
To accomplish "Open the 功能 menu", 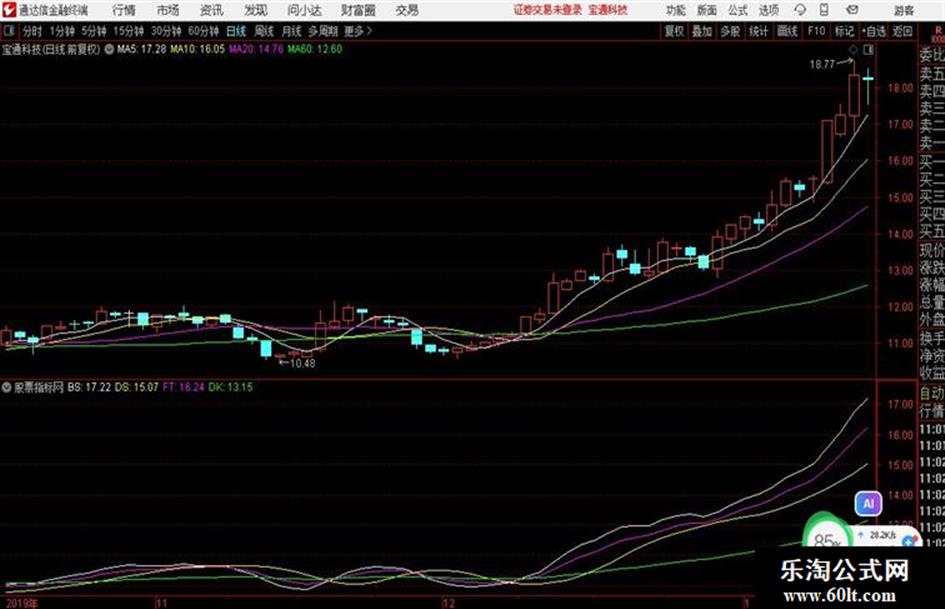I will [676, 10].
